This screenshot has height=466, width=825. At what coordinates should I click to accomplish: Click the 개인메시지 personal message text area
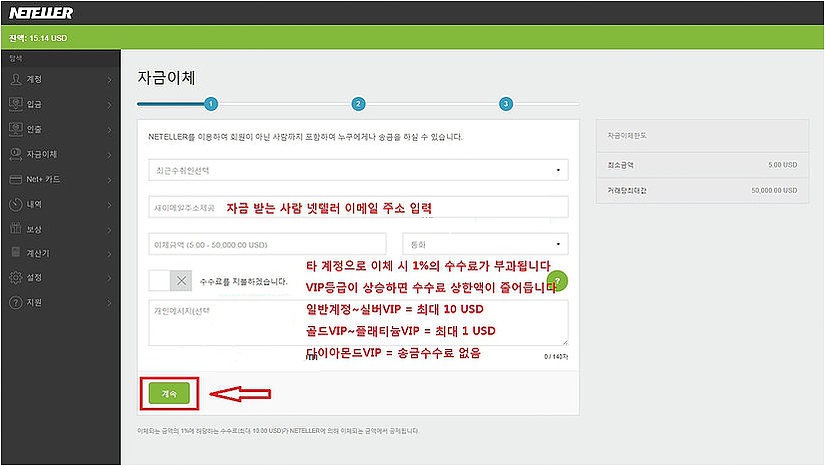(x=358, y=323)
